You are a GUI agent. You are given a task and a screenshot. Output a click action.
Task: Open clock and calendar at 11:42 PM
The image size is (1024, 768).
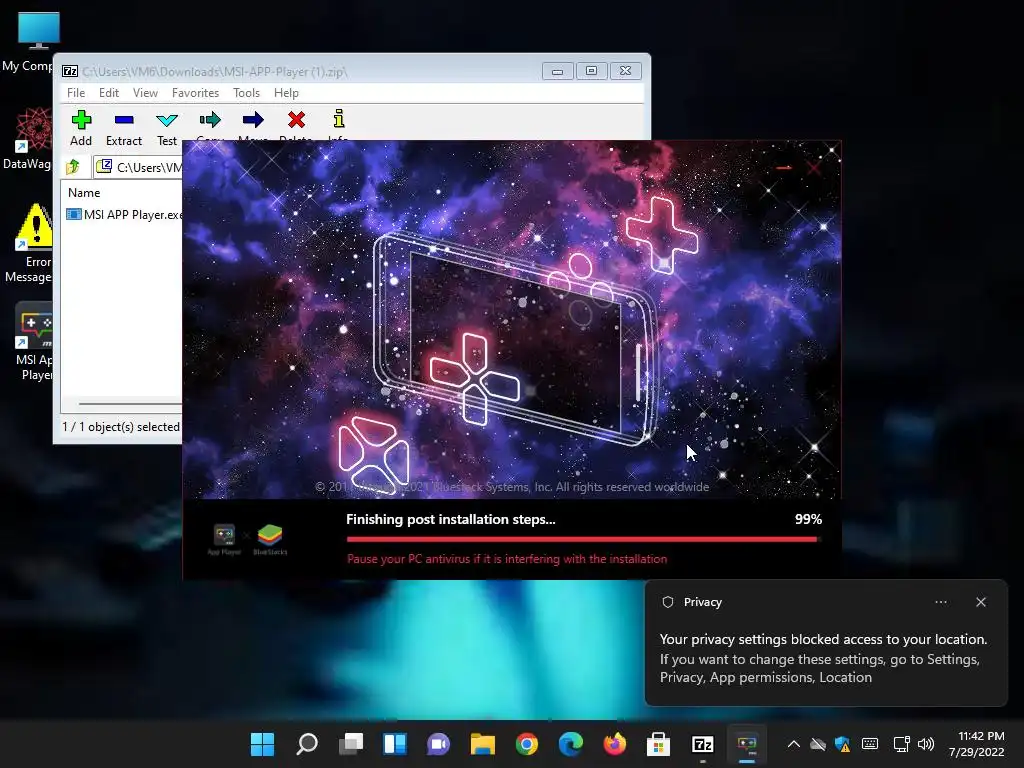click(976, 744)
